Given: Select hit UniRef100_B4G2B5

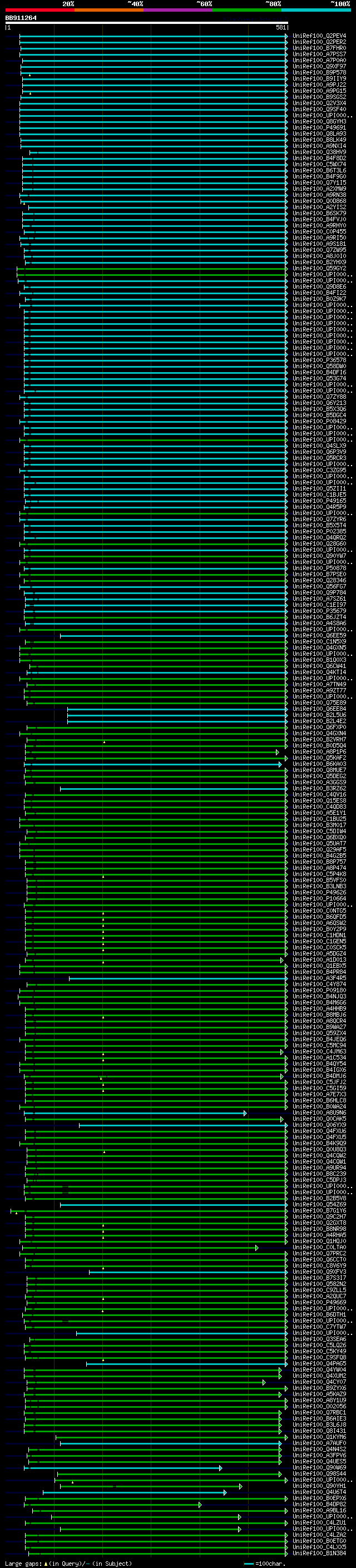Looking at the screenshot, I should click(x=319, y=855).
